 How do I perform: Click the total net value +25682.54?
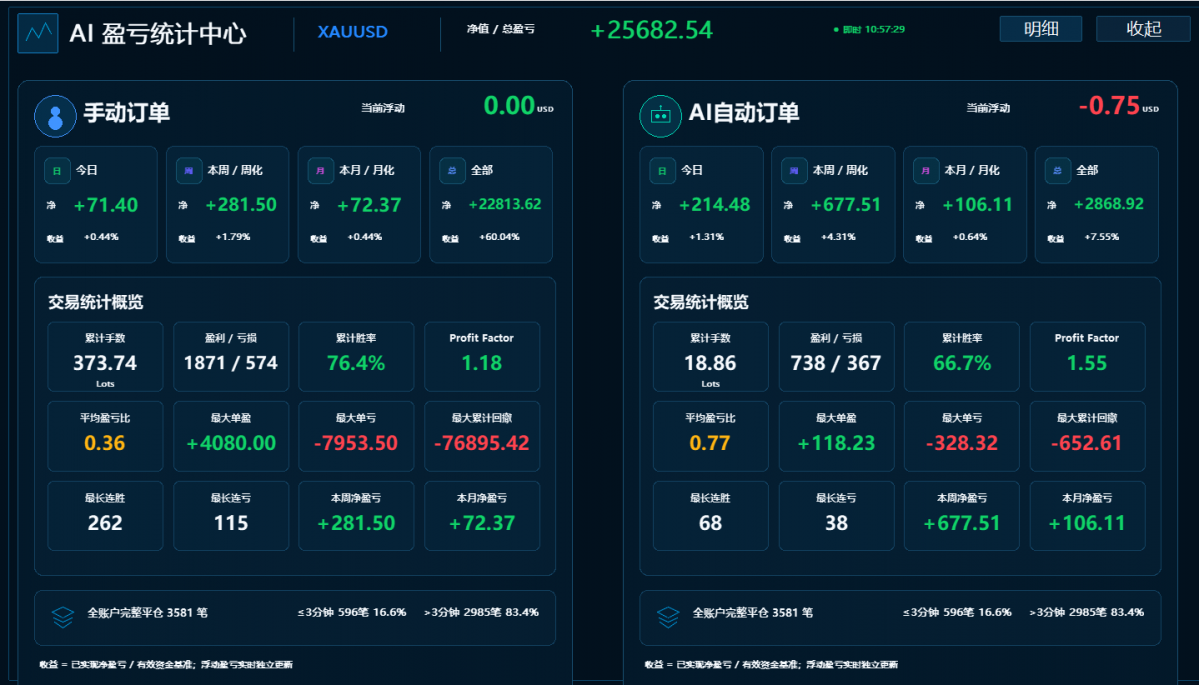tap(652, 30)
